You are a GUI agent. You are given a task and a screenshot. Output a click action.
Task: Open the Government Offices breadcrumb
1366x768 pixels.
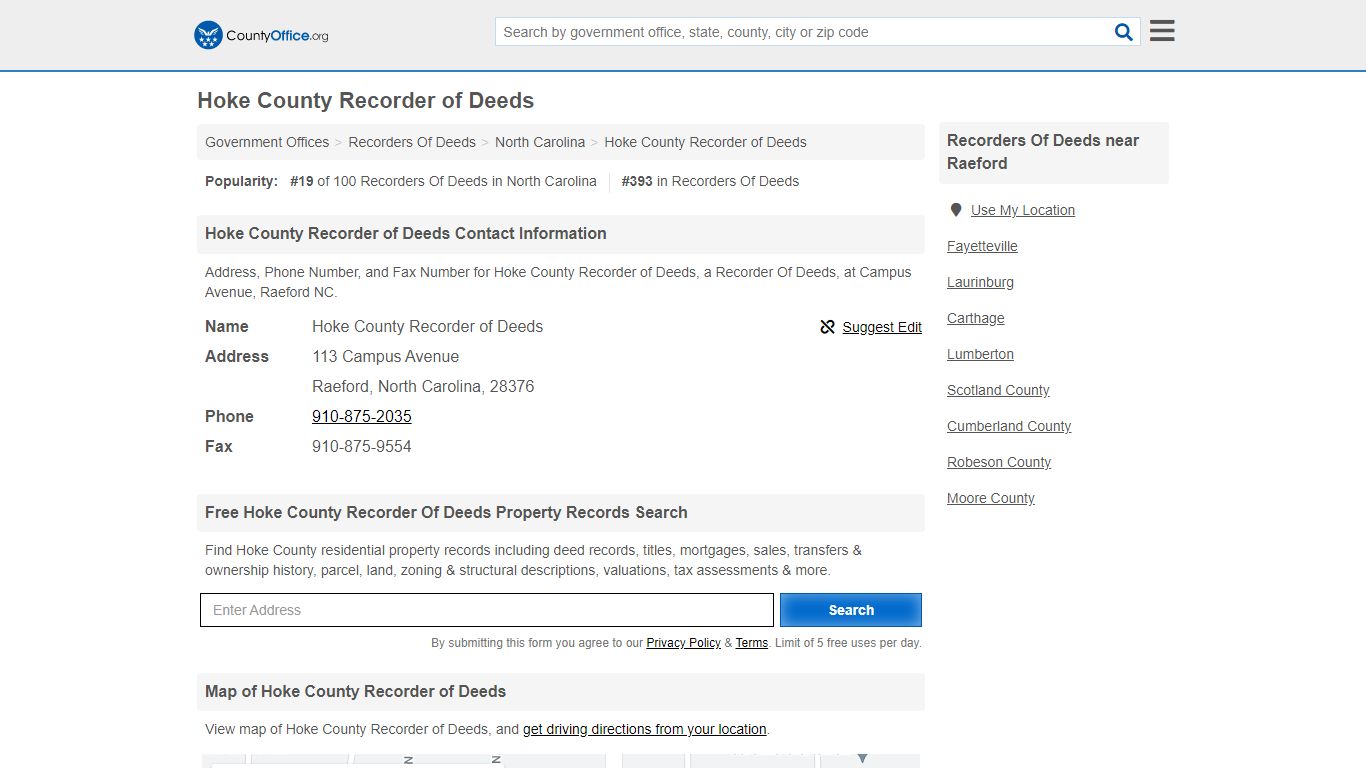point(266,142)
